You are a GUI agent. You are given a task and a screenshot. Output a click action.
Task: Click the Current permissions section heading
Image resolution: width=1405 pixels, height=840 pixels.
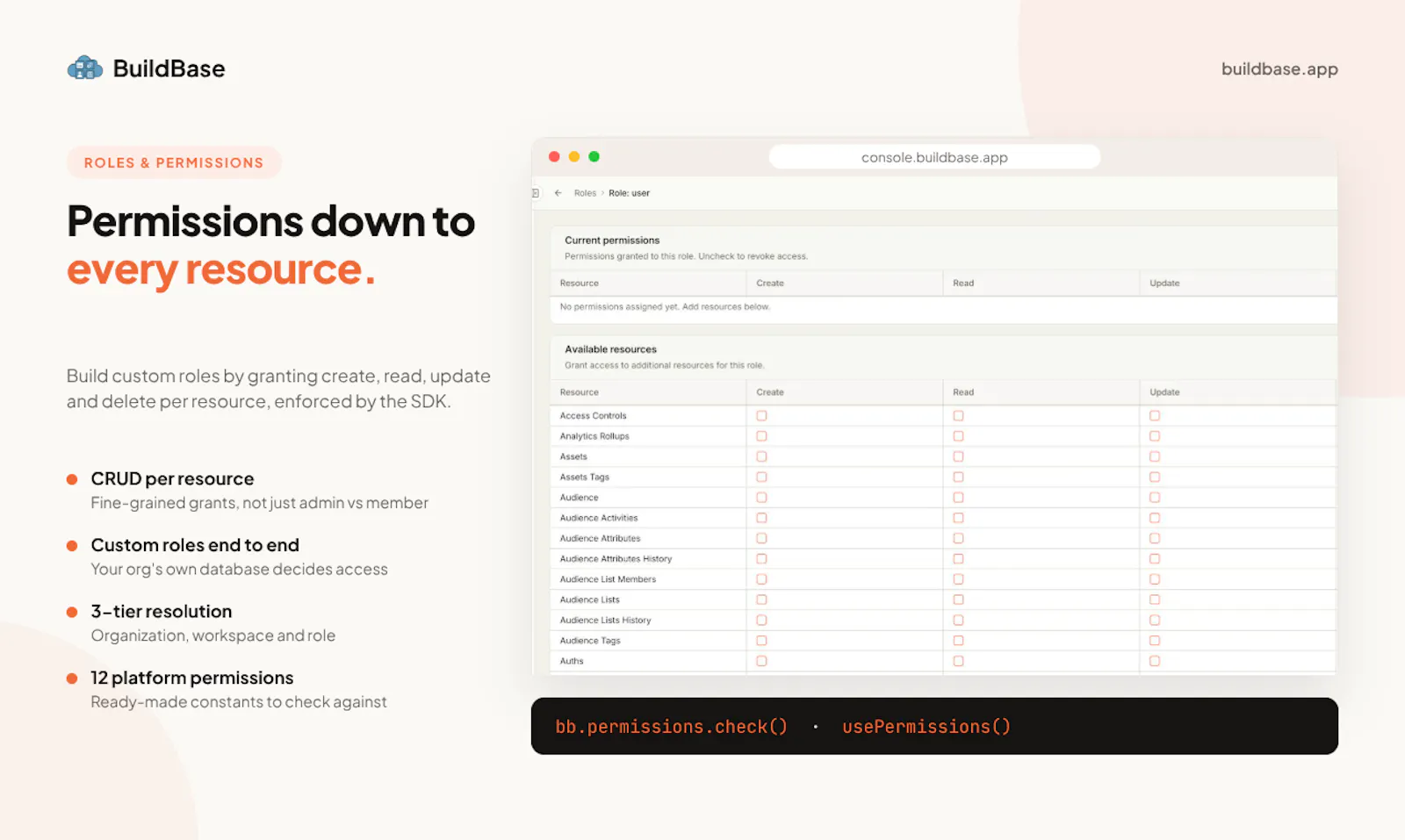point(612,241)
